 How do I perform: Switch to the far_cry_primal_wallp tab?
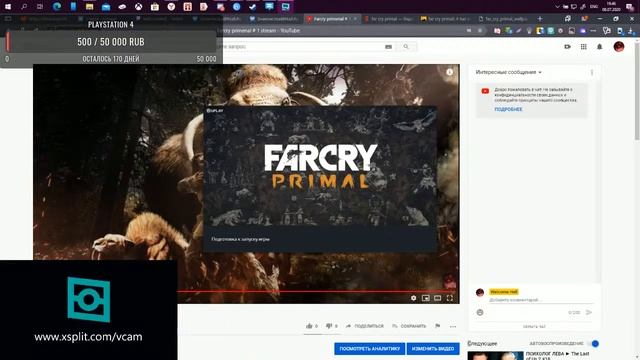click(x=503, y=19)
